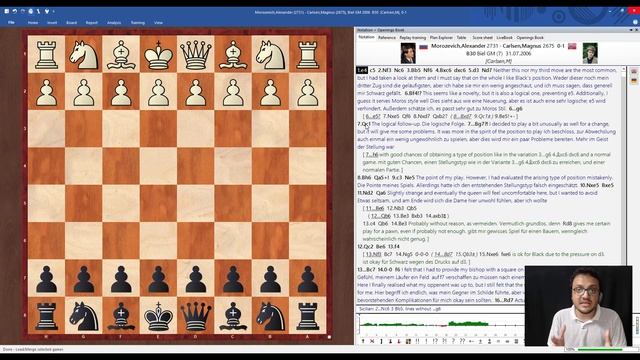
Task: Switch to the LiveBook tab
Action: pos(504,38)
